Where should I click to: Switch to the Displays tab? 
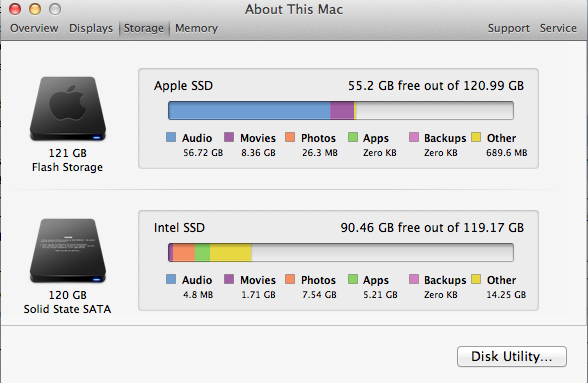point(91,28)
